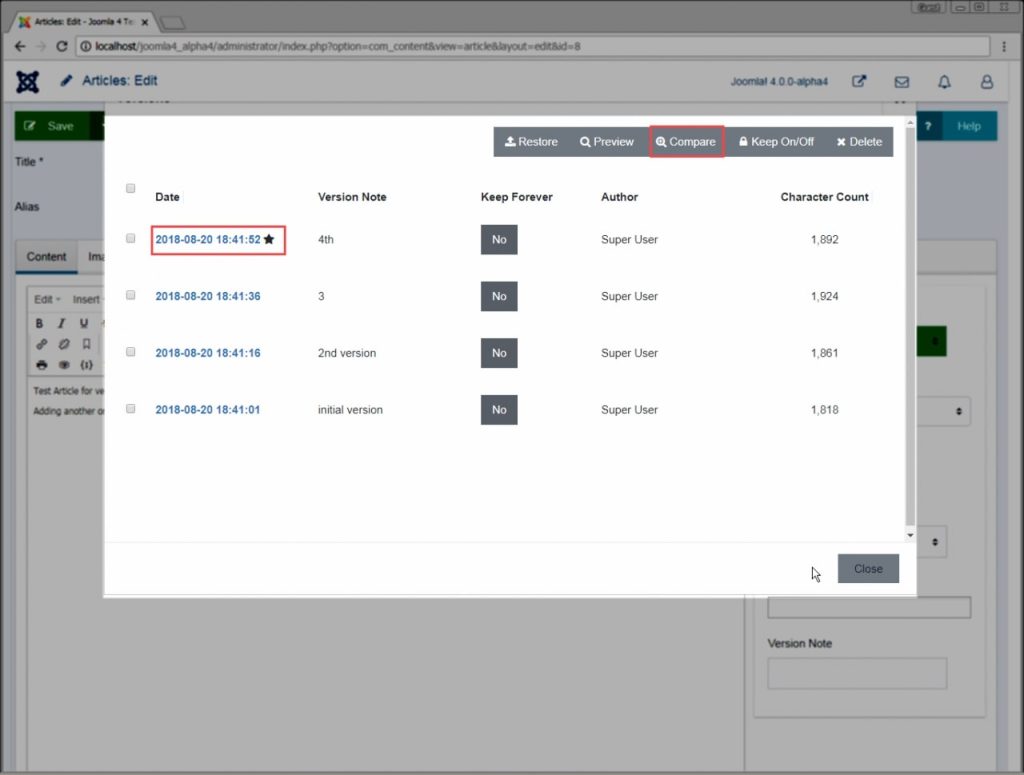Click the remove link editor icon
1024x775 pixels.
coord(63,344)
